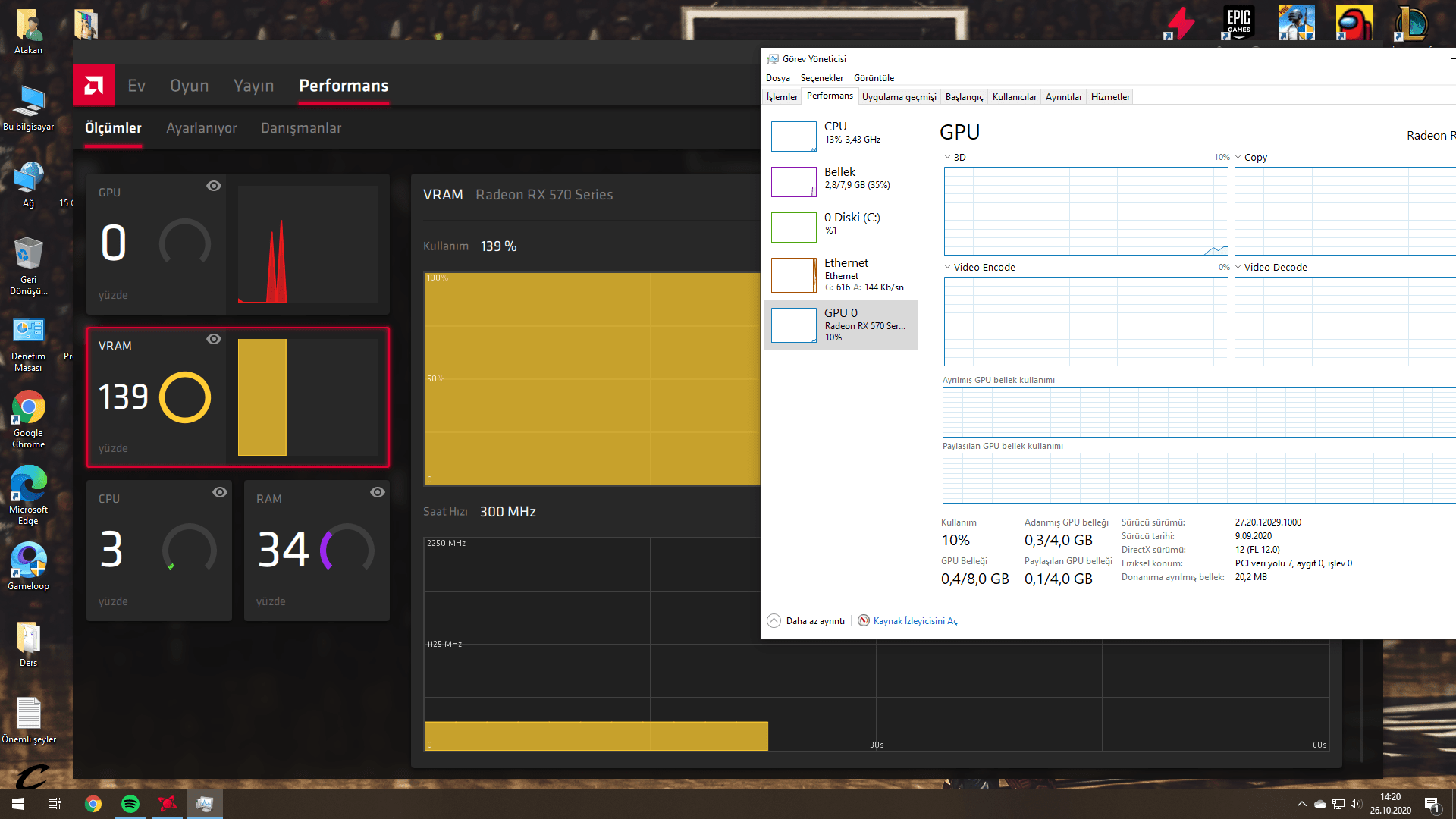Select Ayarlanıyor sub-tab
This screenshot has height=819, width=1456.
(201, 128)
